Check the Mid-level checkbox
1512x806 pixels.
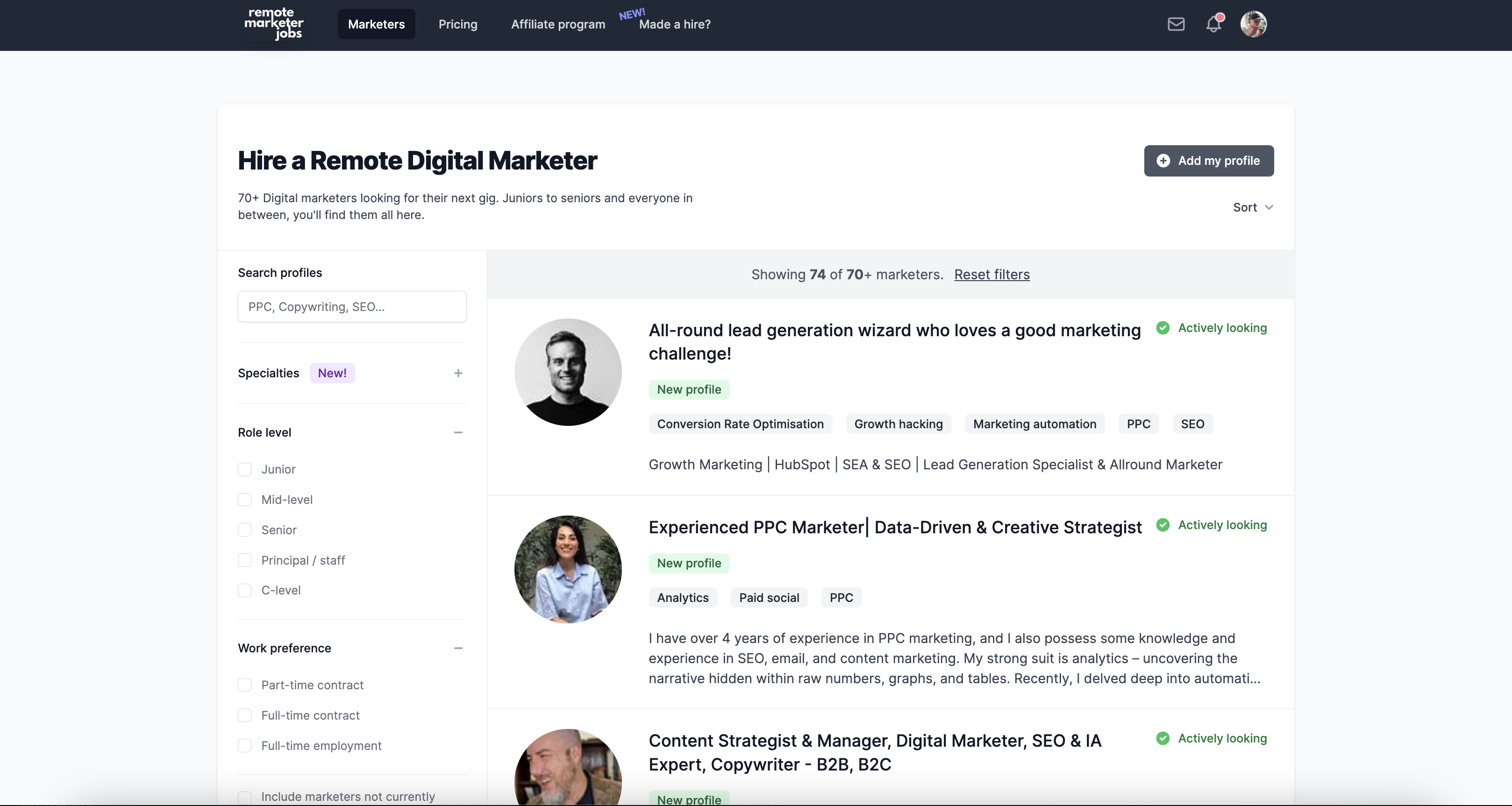coord(244,500)
